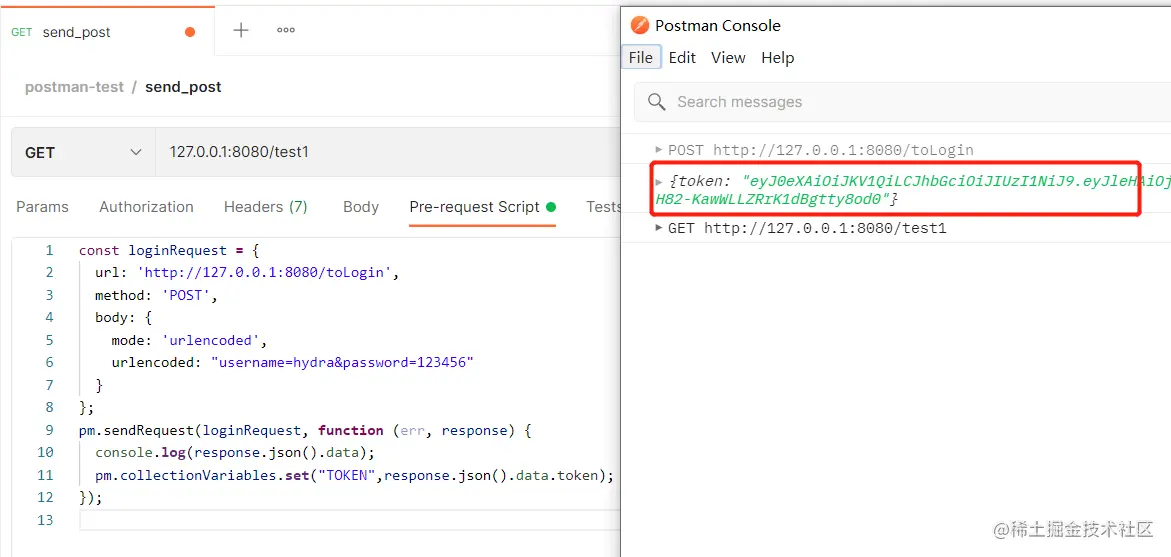Open the File menu in Postman Console
The height and width of the screenshot is (557, 1171).
(641, 57)
